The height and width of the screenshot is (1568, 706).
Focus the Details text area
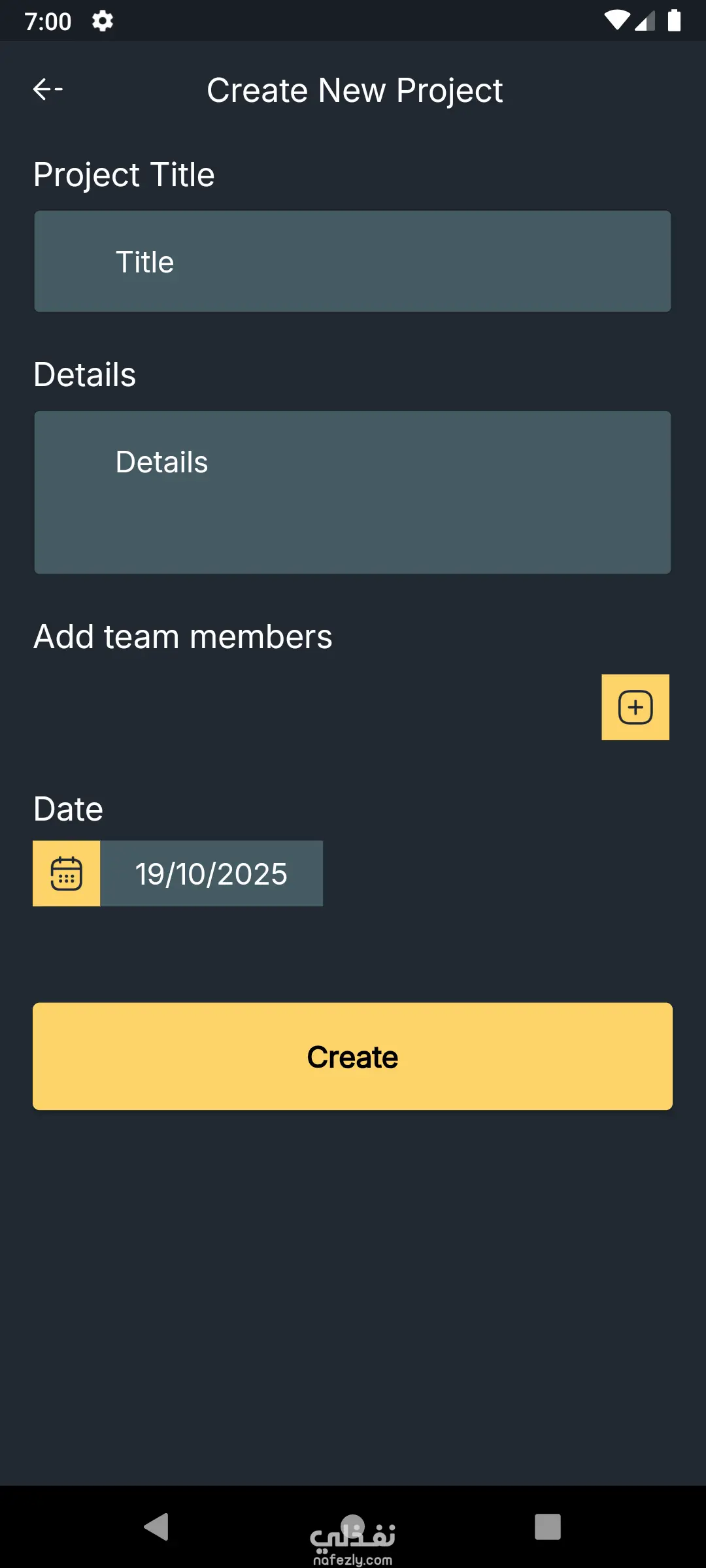(352, 492)
